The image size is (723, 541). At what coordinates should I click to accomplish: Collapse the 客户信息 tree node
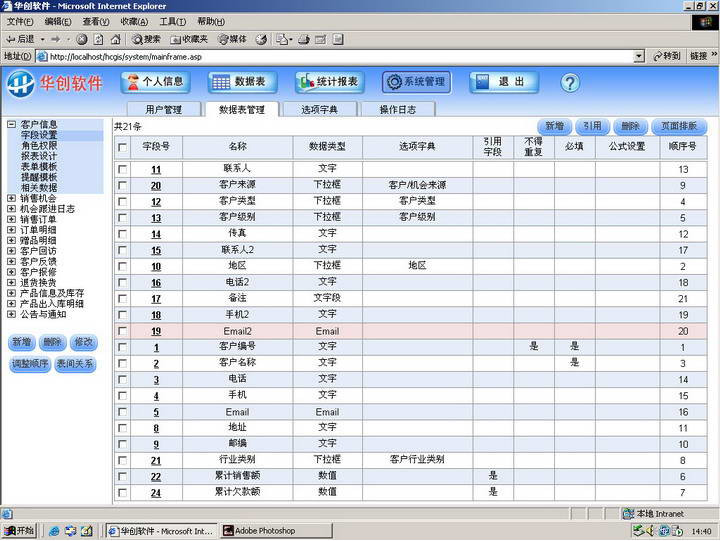[x=11, y=125]
